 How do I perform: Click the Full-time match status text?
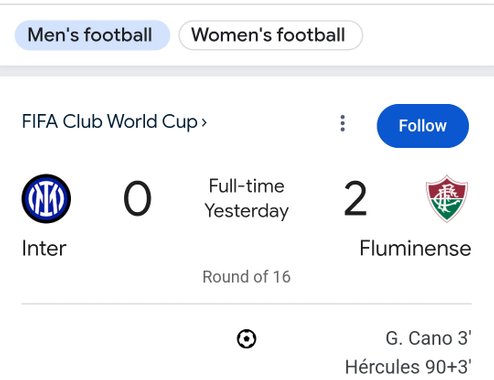pyautogui.click(x=247, y=186)
